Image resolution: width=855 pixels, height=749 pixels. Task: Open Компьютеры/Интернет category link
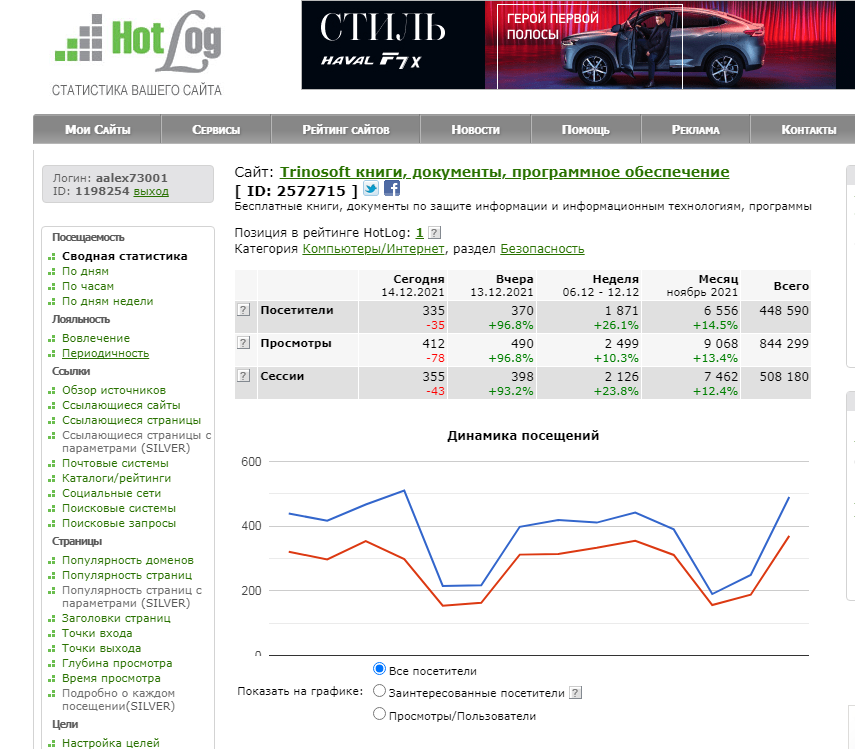coord(374,249)
